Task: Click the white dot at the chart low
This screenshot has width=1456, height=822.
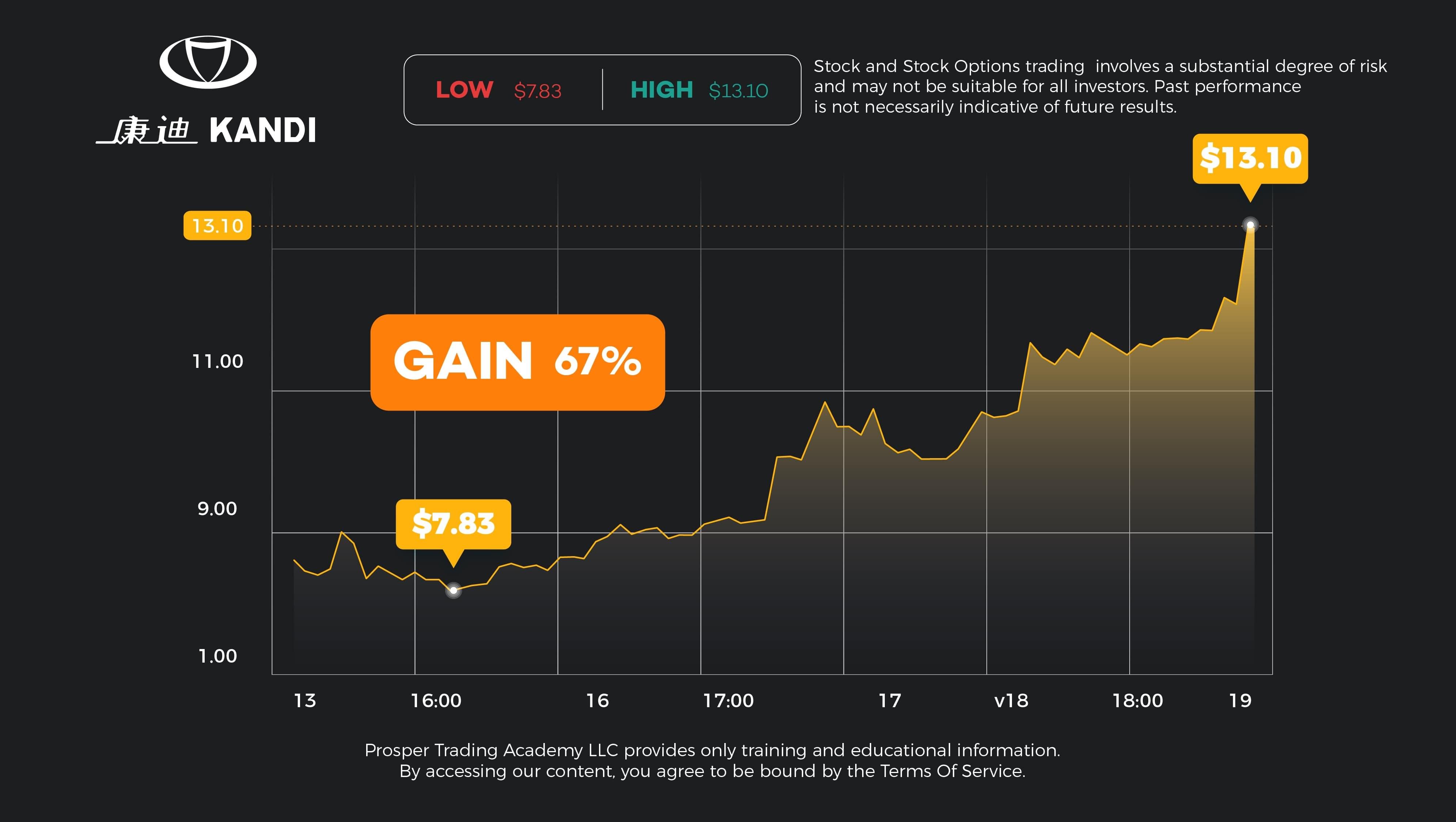Action: coord(453,590)
